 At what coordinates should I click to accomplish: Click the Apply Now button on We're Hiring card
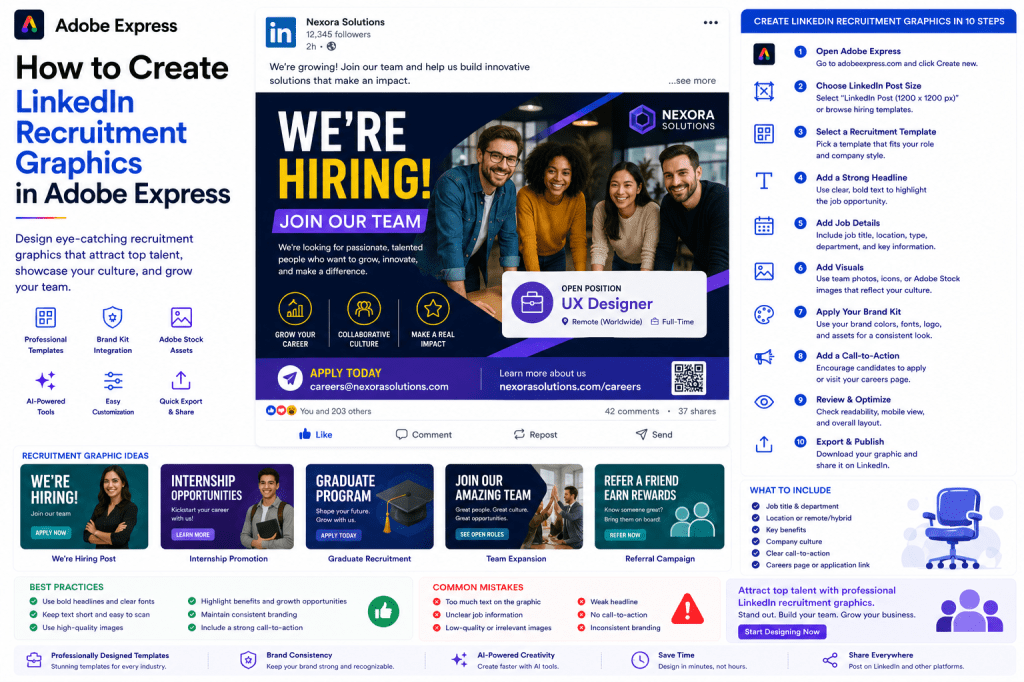pos(51,533)
